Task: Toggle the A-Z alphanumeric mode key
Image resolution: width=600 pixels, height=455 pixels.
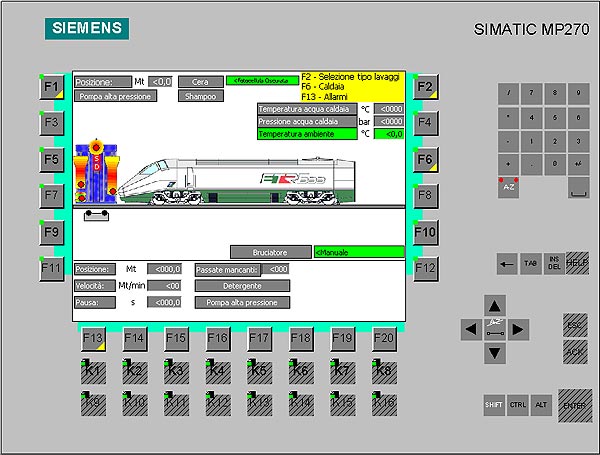Action: click(508, 188)
